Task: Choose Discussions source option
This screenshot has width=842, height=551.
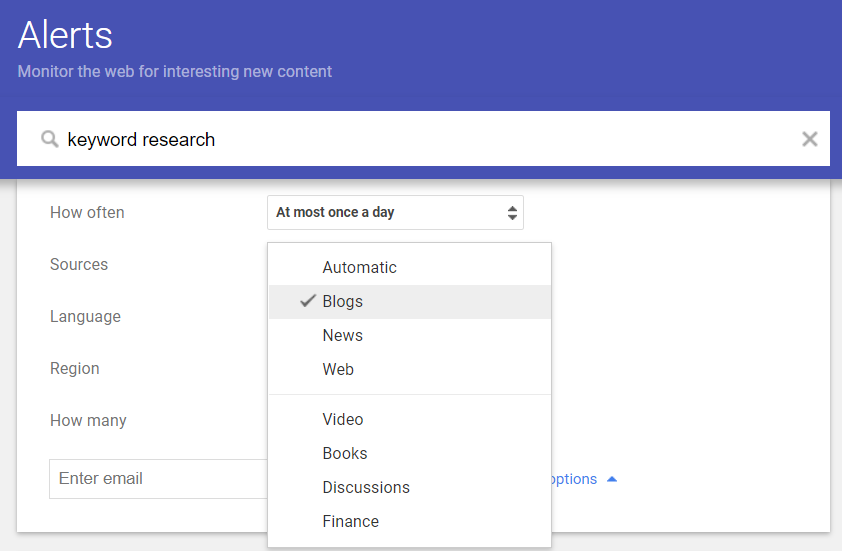Action: (410, 487)
